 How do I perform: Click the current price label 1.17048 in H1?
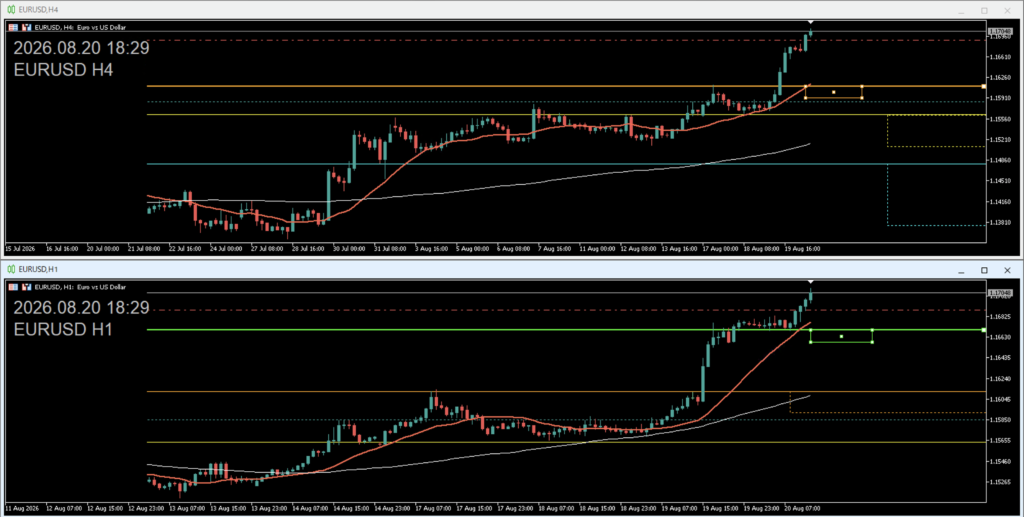pyautogui.click(x=1000, y=292)
